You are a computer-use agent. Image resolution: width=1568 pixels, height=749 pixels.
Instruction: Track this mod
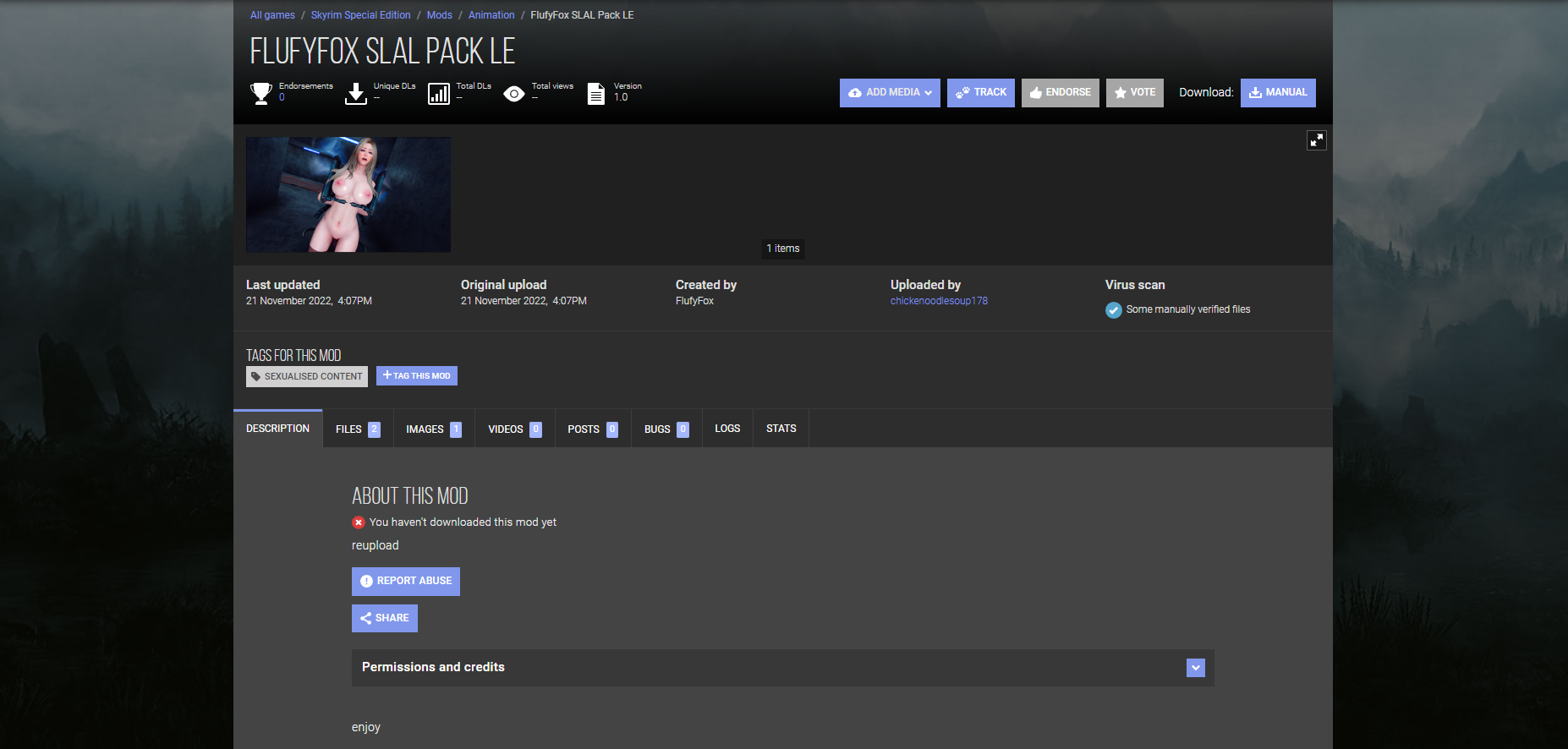(x=981, y=93)
